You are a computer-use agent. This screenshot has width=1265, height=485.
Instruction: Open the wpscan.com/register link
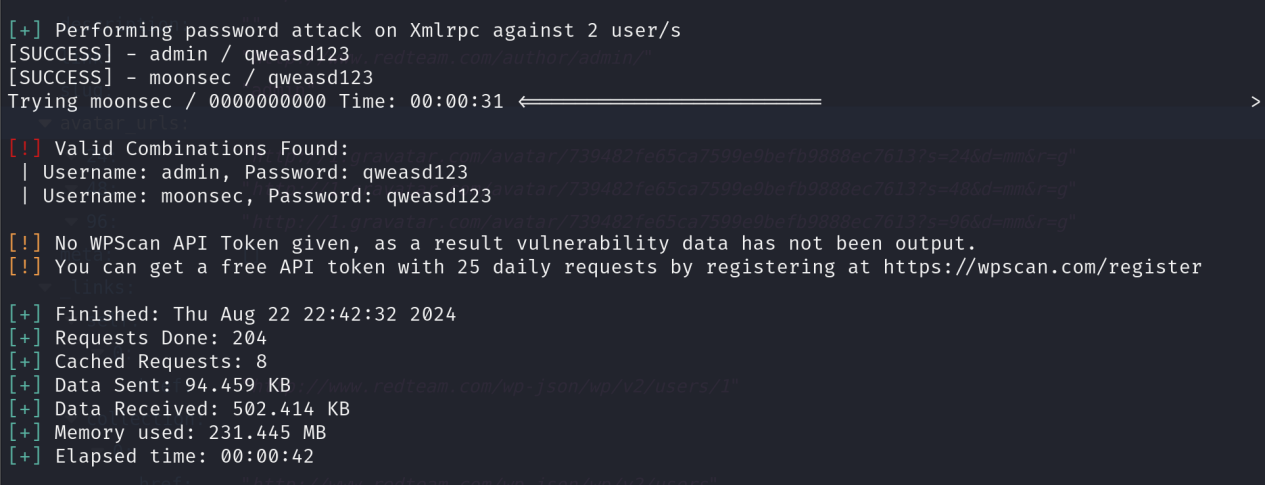pyautogui.click(x=1043, y=267)
